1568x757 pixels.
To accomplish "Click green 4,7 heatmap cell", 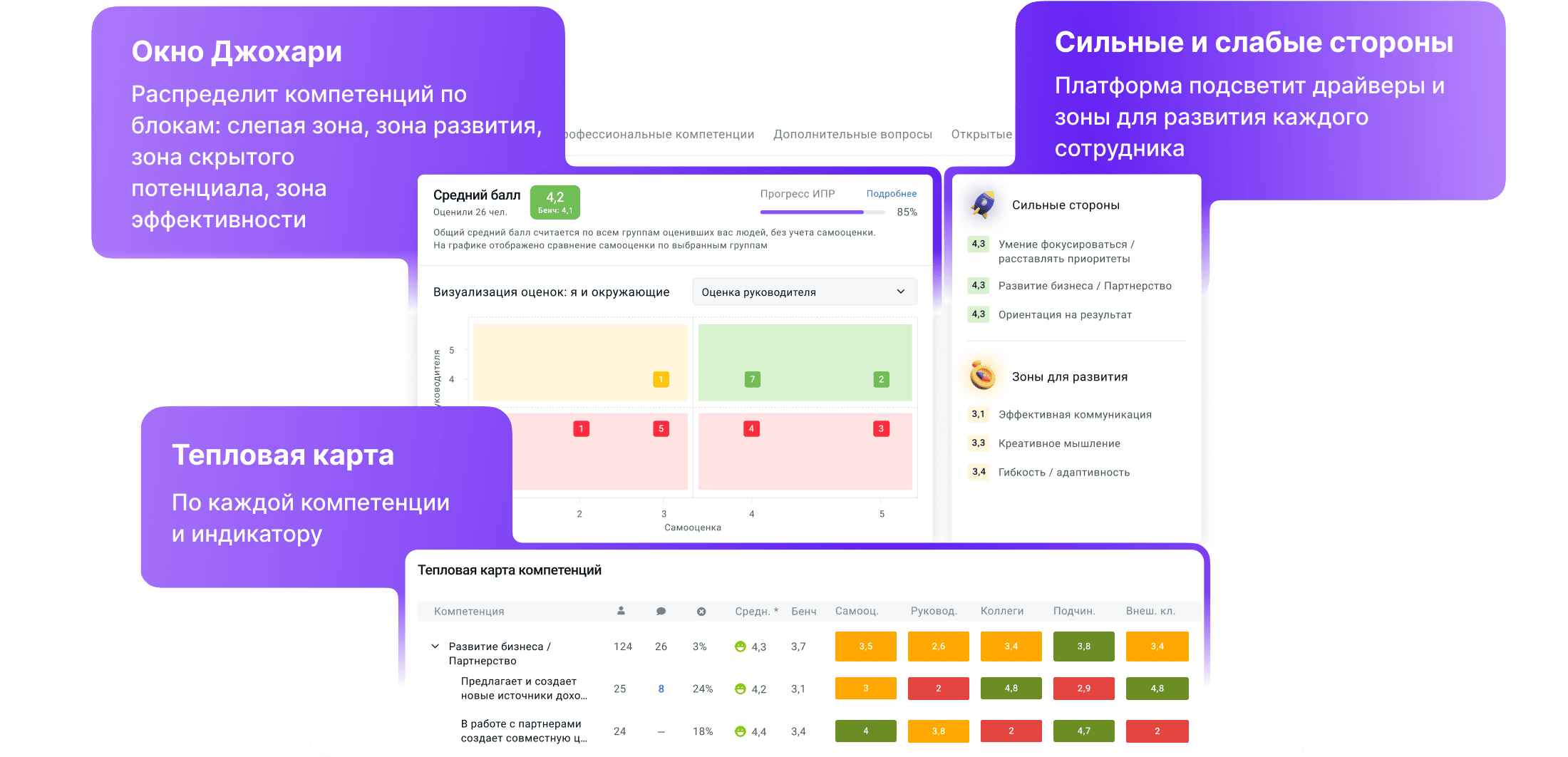I will (1084, 731).
